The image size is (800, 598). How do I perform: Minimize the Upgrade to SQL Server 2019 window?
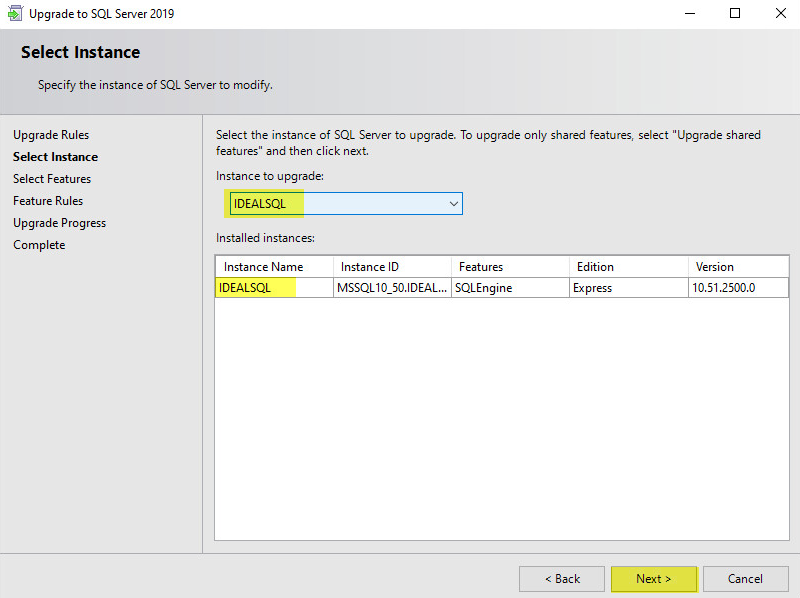pos(690,14)
